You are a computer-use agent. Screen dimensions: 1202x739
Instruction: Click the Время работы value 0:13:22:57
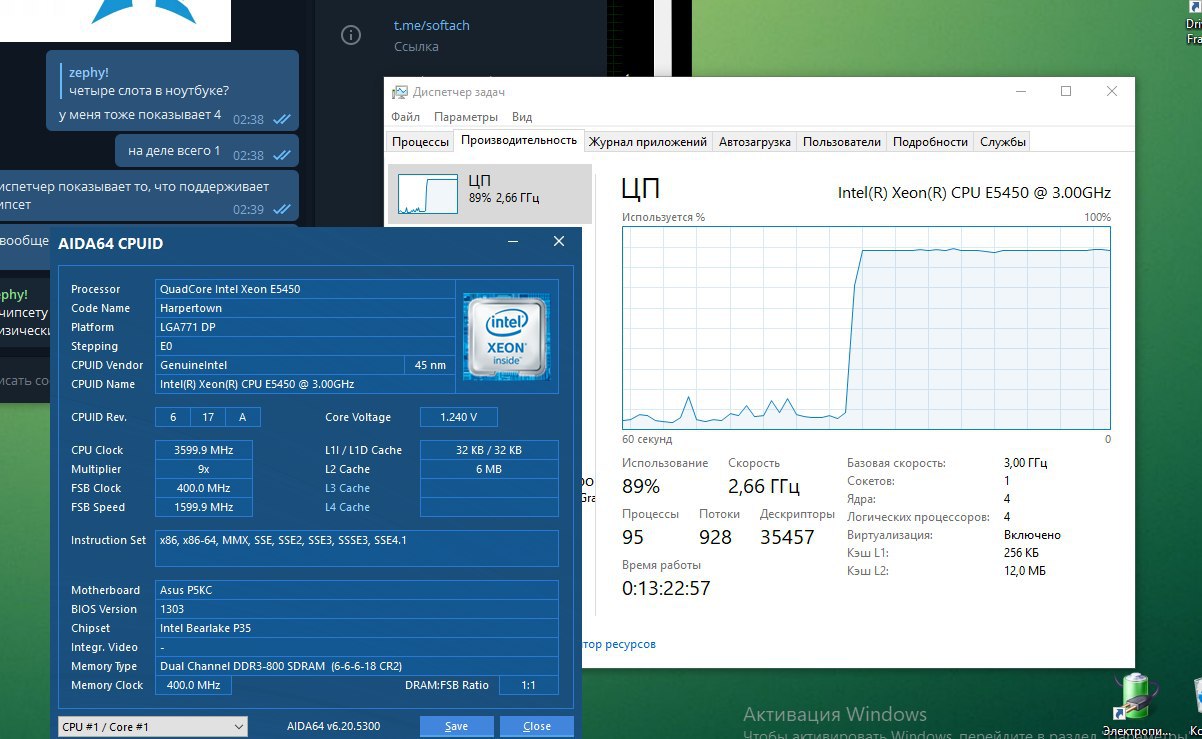pyautogui.click(x=666, y=588)
